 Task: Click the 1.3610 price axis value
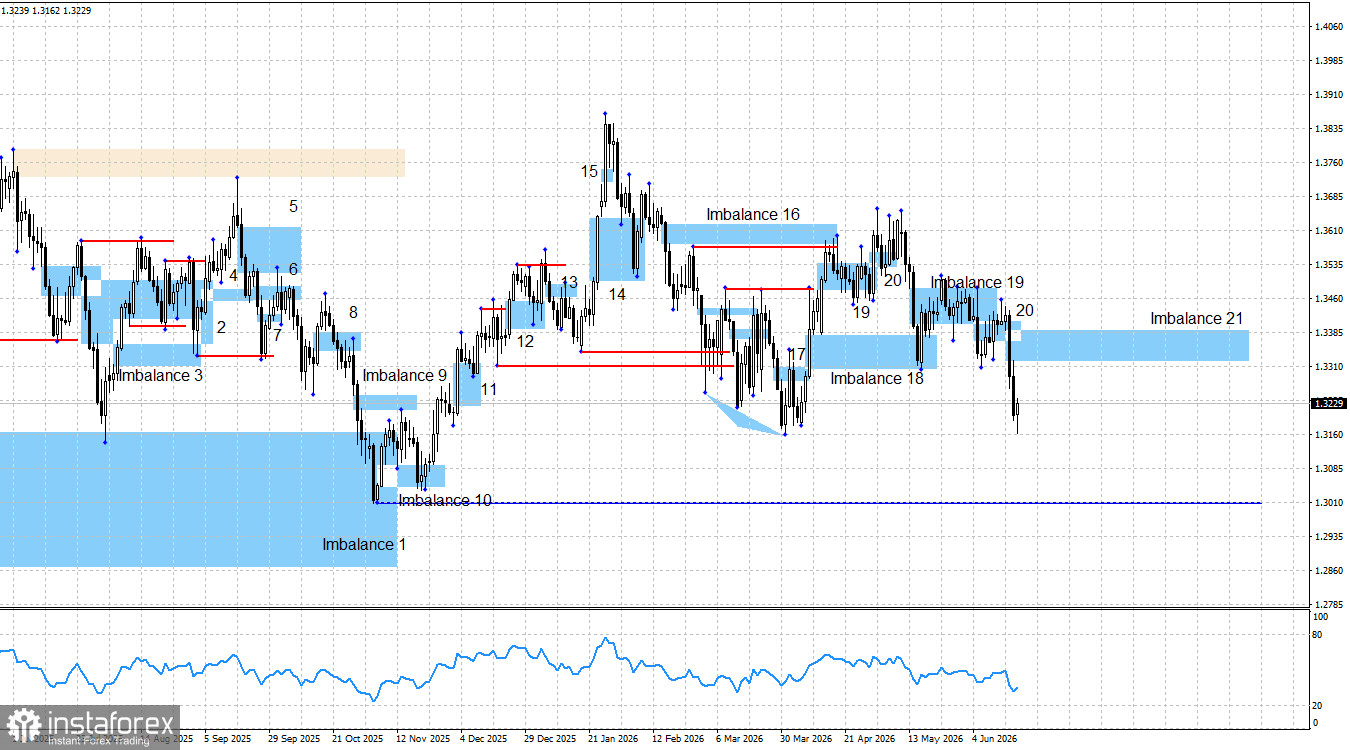pos(1329,231)
